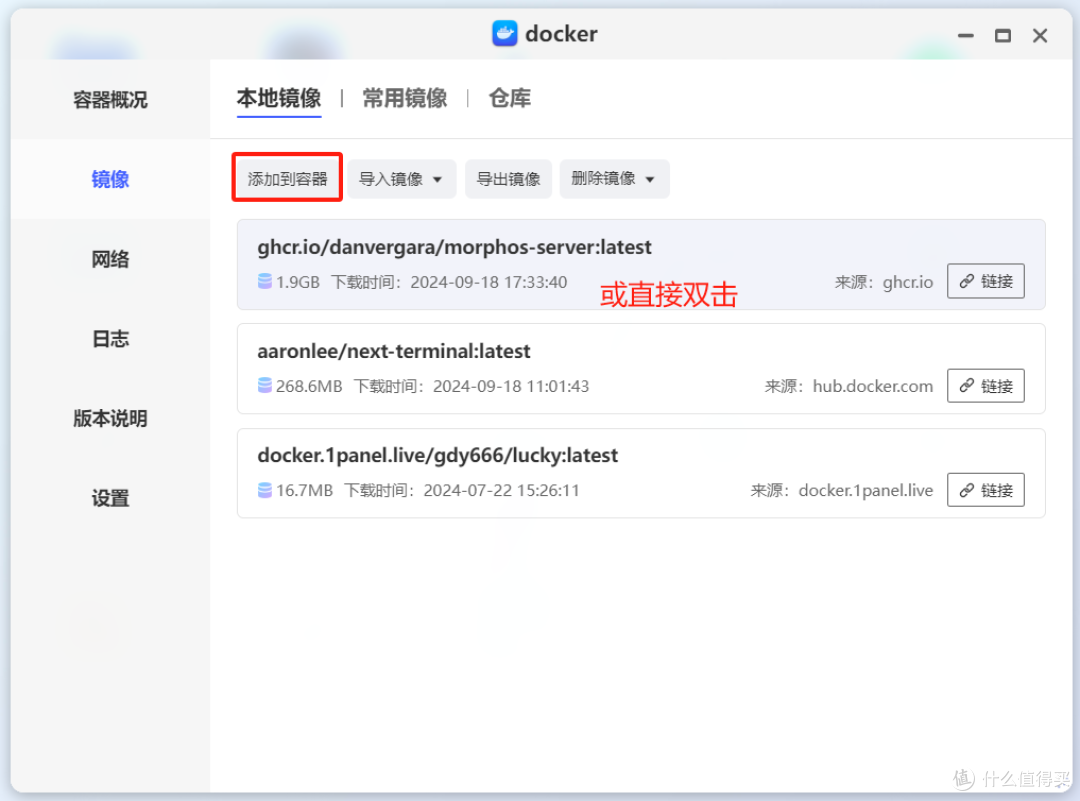Click the source text hub.docker.com
The width and height of the screenshot is (1080, 801).
click(873, 386)
